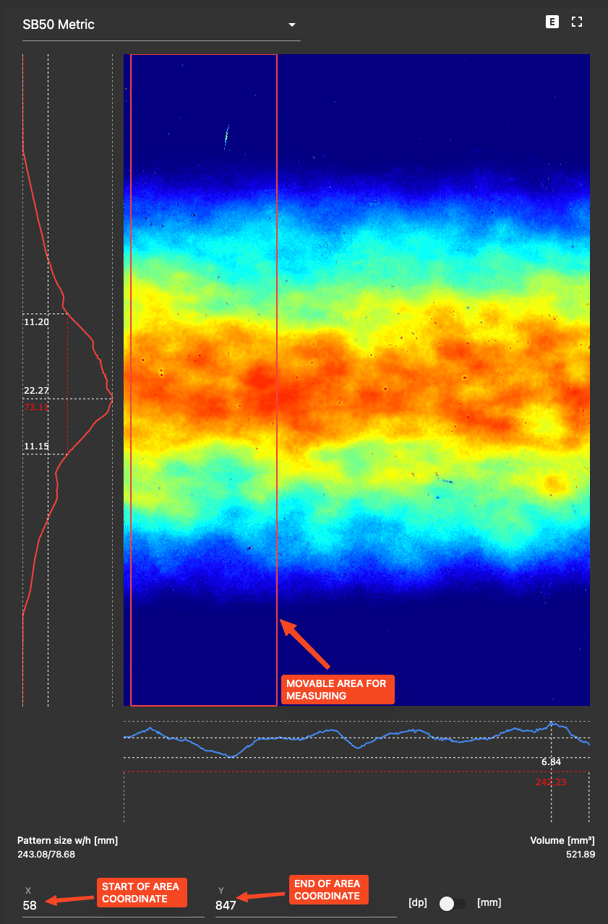Click the [dp] unit label
Screen dimensions: 608x924
coord(419,903)
